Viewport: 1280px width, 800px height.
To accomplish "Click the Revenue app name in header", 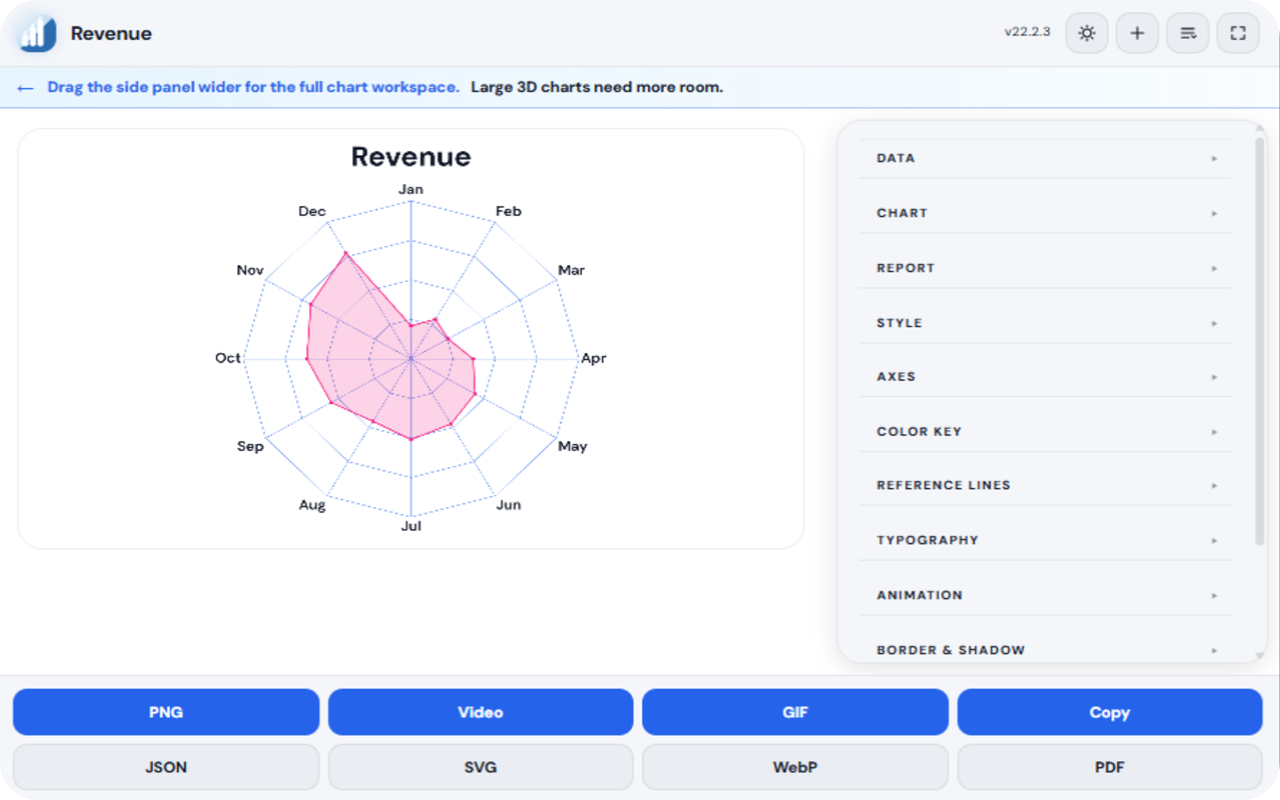I will click(x=111, y=33).
